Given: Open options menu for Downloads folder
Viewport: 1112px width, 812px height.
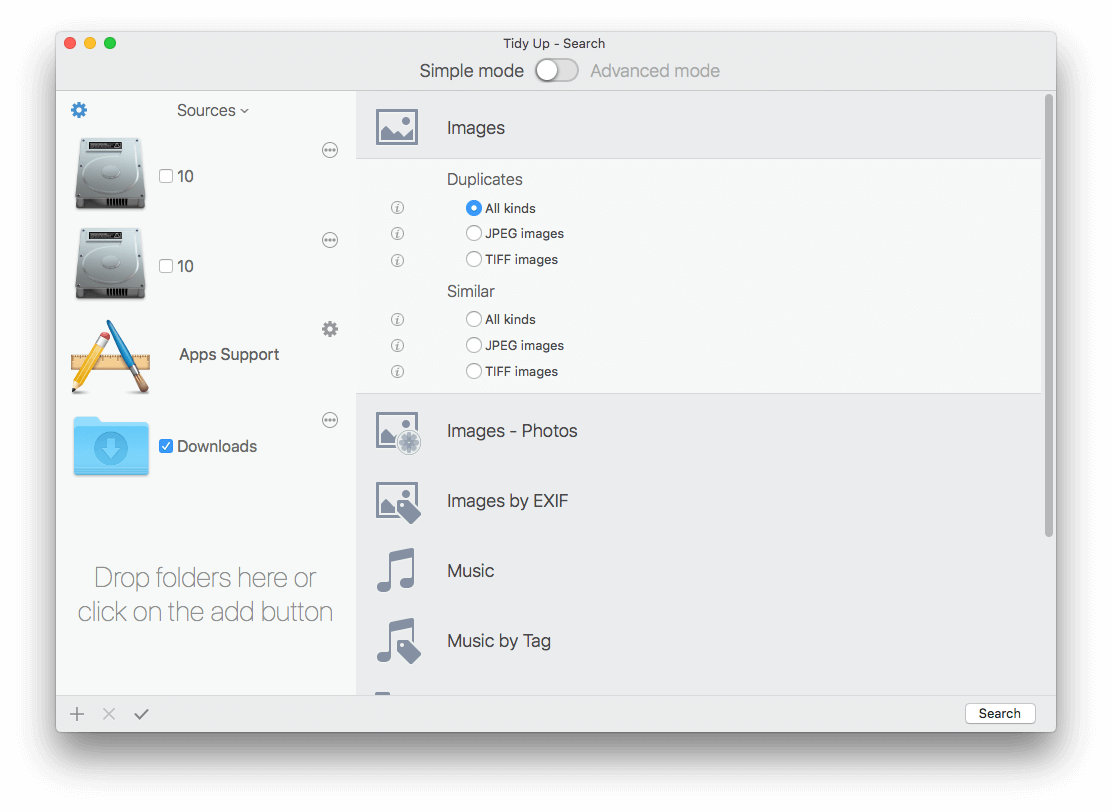Looking at the screenshot, I should coord(330,420).
